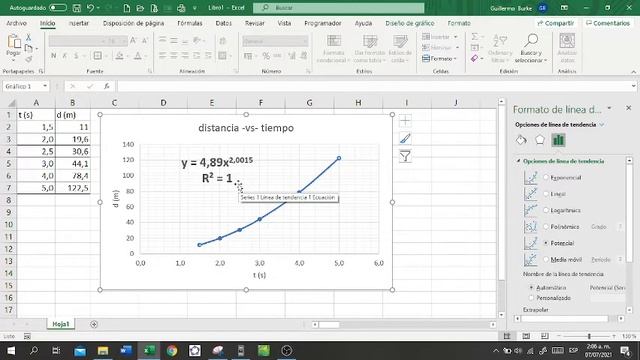This screenshot has height=360, width=640.
Task: Click the Pegar clipboard icon
Action: [13, 42]
